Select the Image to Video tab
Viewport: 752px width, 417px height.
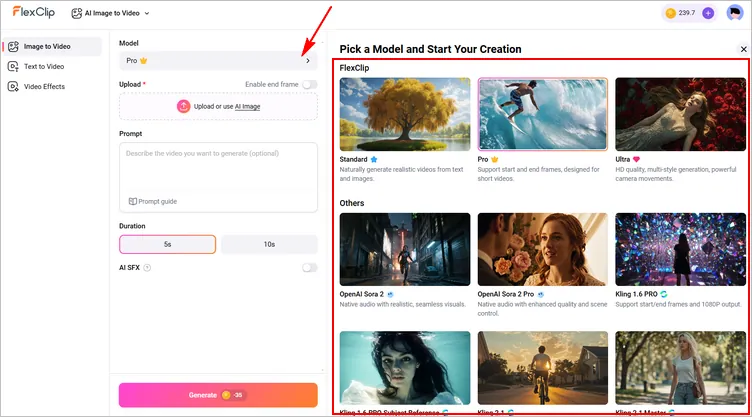coord(52,47)
